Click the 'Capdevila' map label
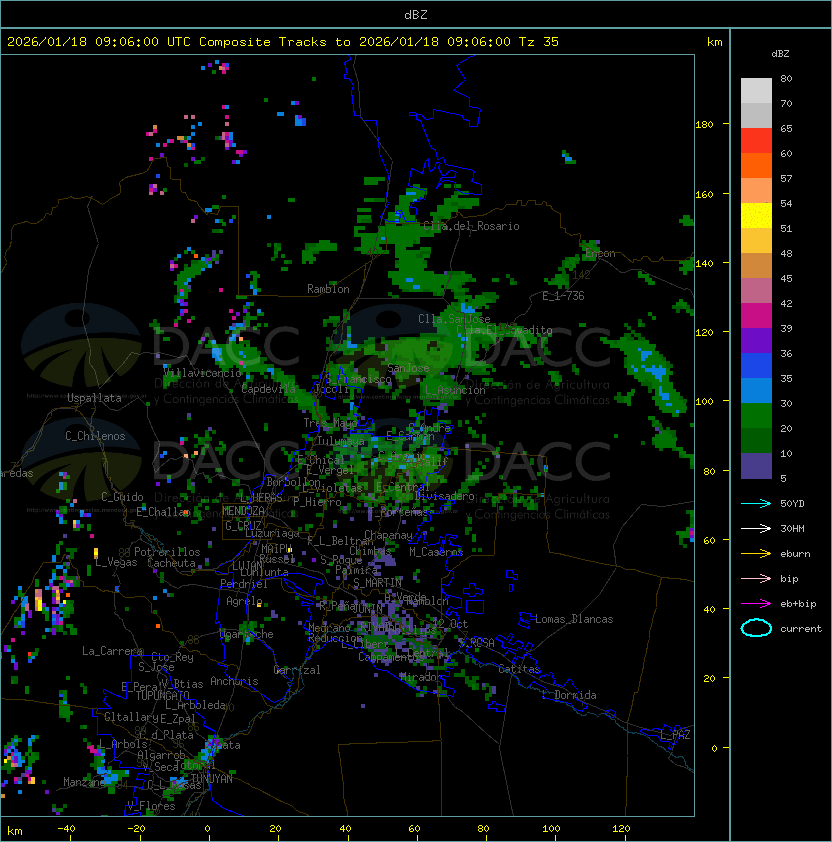The image size is (832, 842). [x=269, y=389]
